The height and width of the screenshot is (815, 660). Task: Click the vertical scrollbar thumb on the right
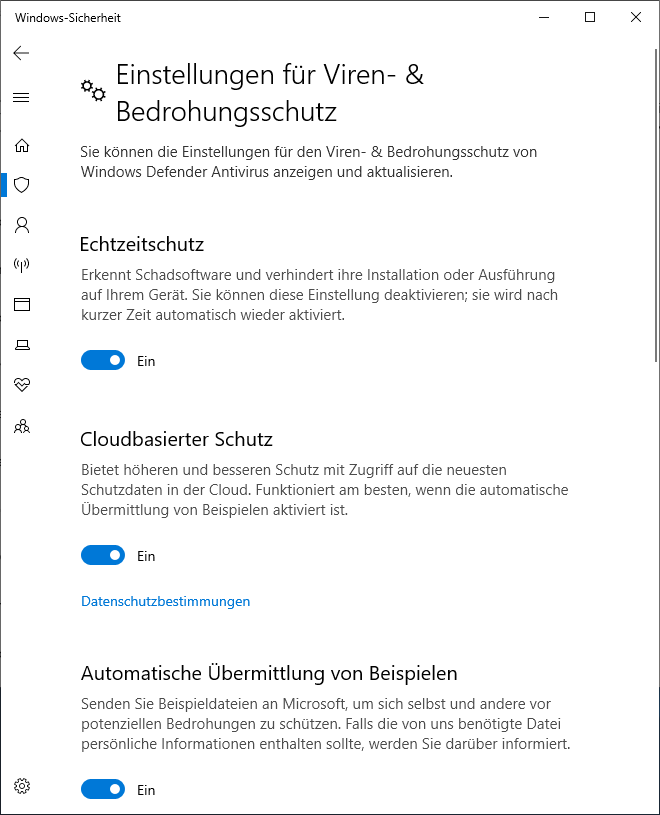656,205
